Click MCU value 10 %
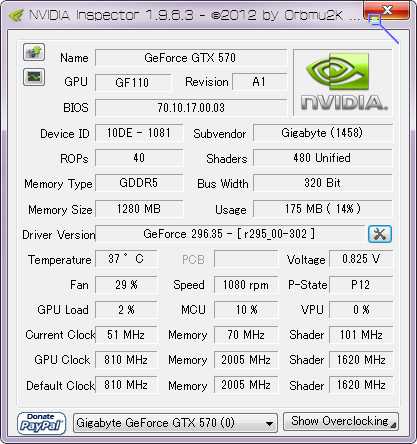 246,310
